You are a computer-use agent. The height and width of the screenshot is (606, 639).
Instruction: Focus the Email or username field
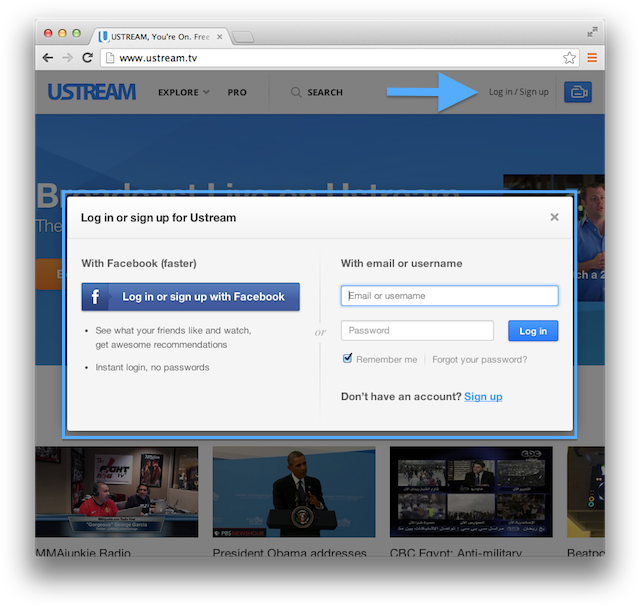[x=450, y=296]
